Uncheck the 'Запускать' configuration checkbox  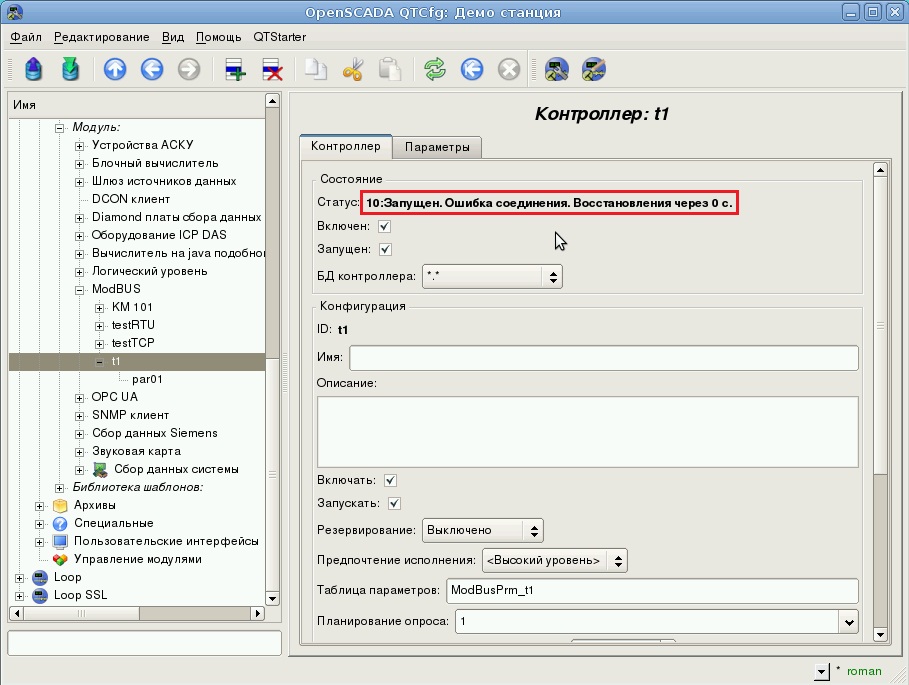pos(394,503)
